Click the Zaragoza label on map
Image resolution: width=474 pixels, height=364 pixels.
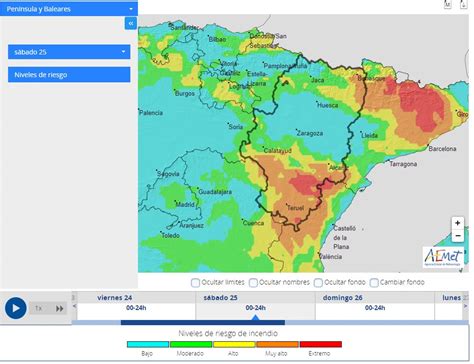click(x=310, y=133)
